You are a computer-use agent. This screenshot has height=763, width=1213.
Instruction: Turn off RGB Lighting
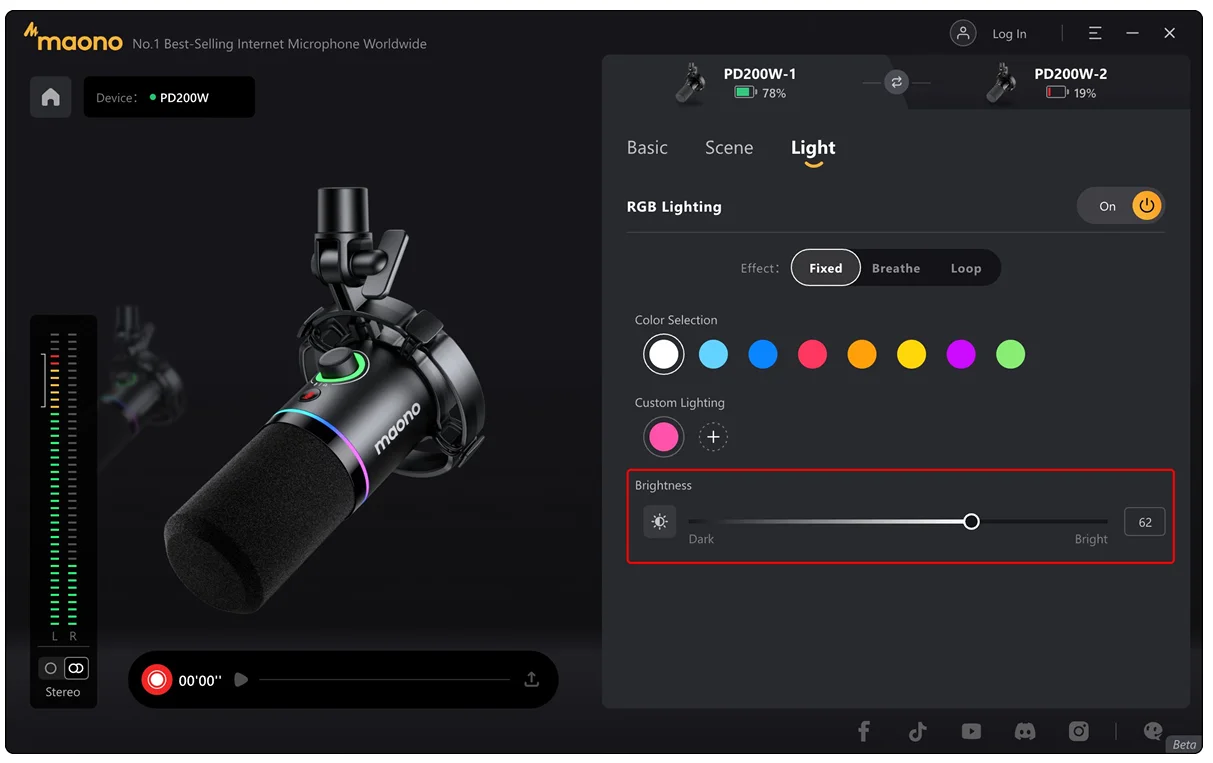pos(1146,205)
